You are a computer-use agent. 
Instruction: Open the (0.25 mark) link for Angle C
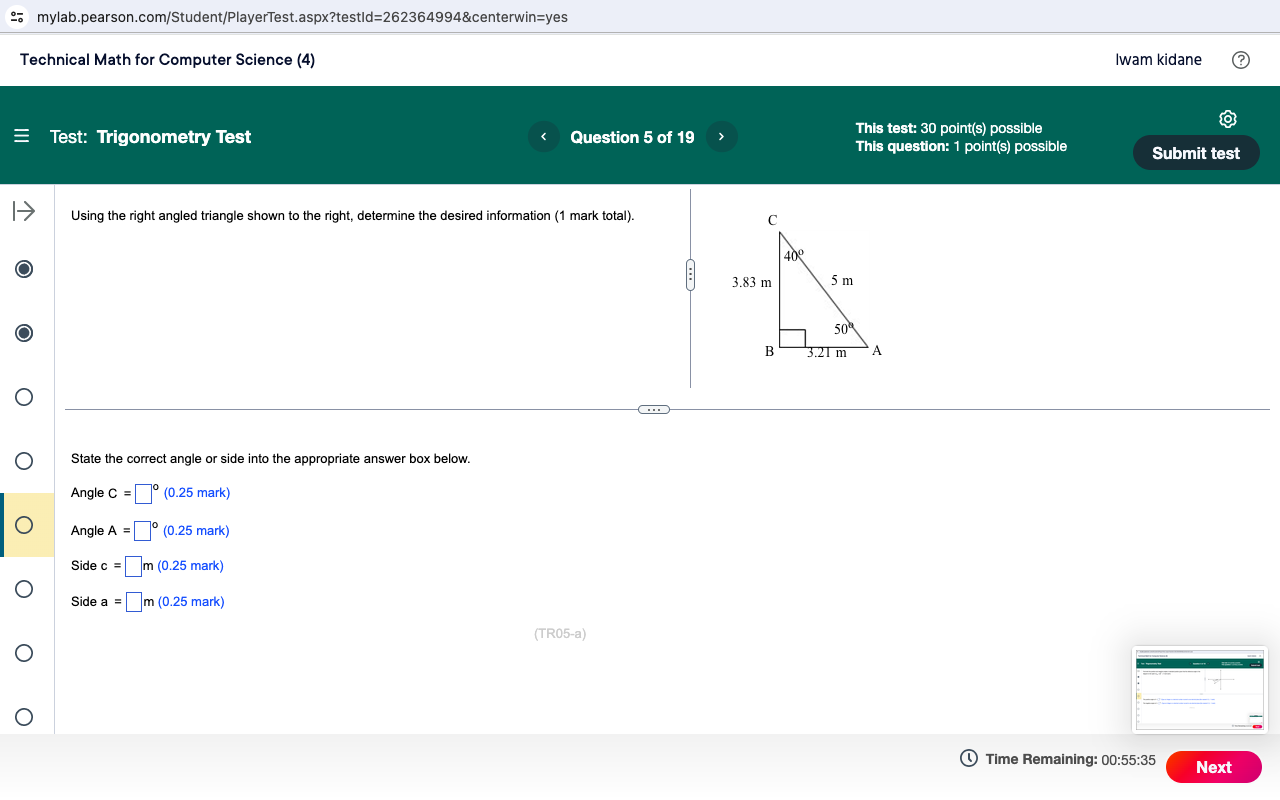pyautogui.click(x=197, y=492)
